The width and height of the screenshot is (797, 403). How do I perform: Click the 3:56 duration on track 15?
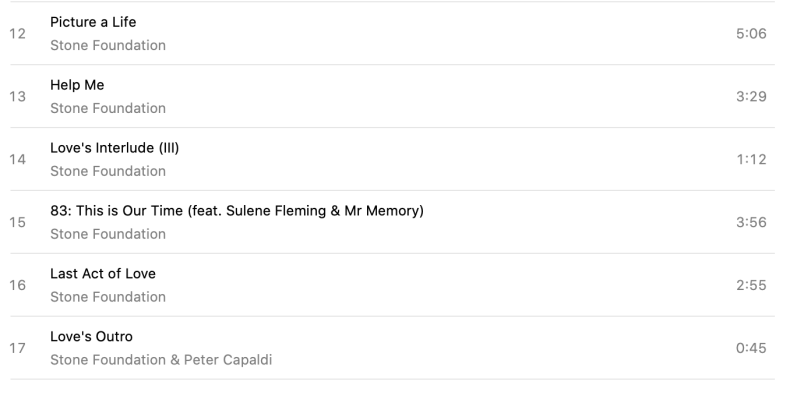(x=750, y=223)
